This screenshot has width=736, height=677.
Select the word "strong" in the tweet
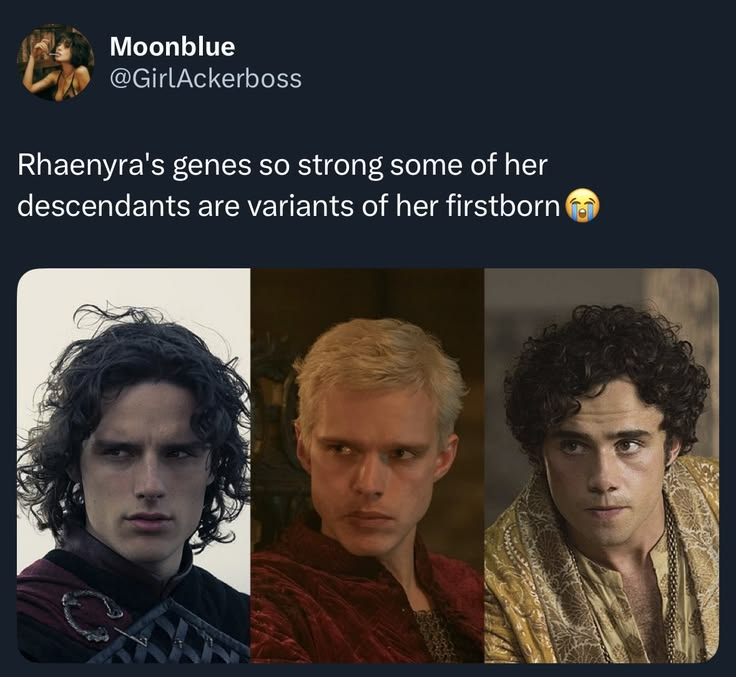(335, 168)
